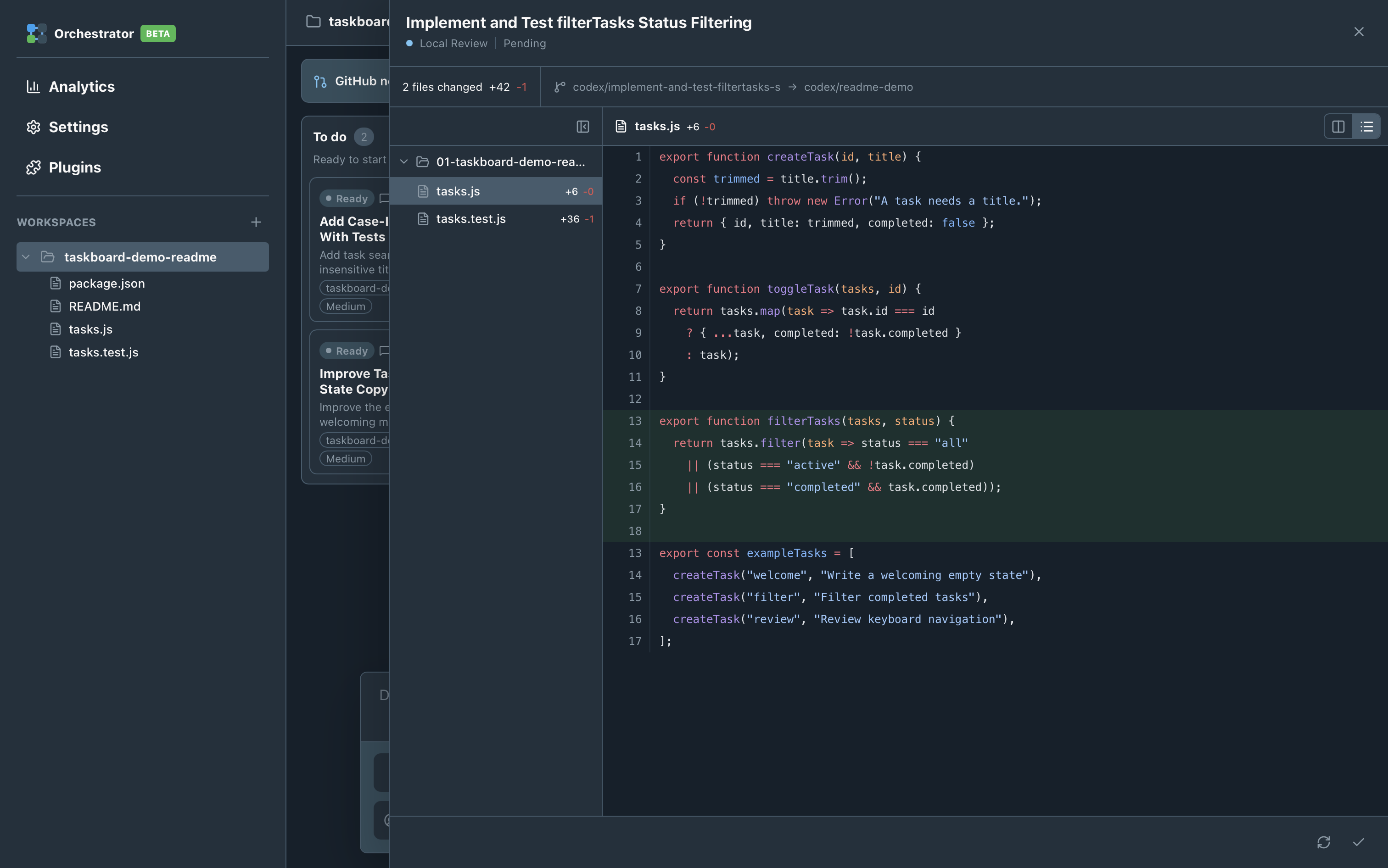The width and height of the screenshot is (1388, 868).
Task: Click the codex/implement-and-test-filtertasks-s source branch
Action: tap(677, 87)
